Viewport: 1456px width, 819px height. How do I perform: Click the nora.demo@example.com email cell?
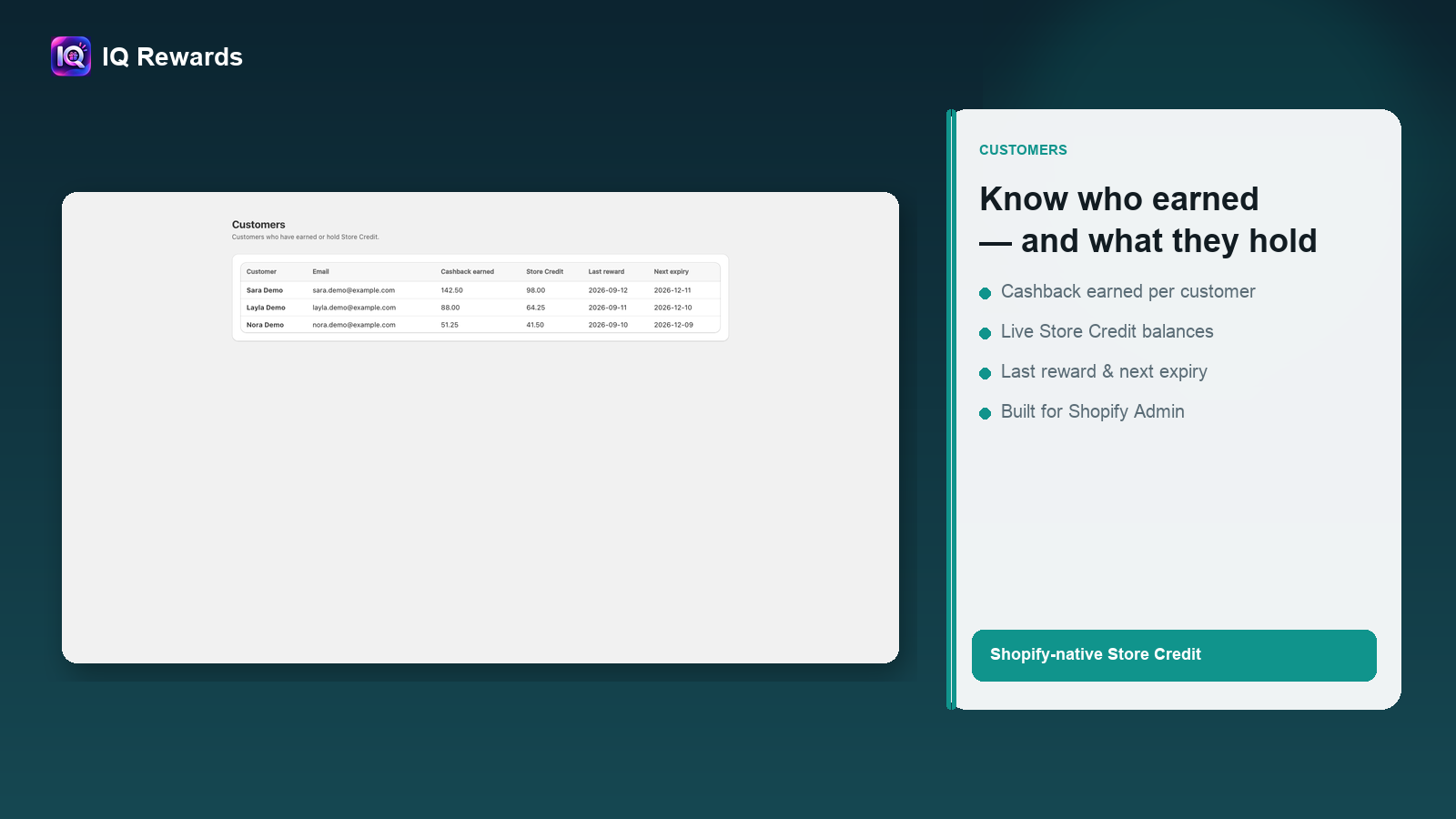tap(354, 325)
